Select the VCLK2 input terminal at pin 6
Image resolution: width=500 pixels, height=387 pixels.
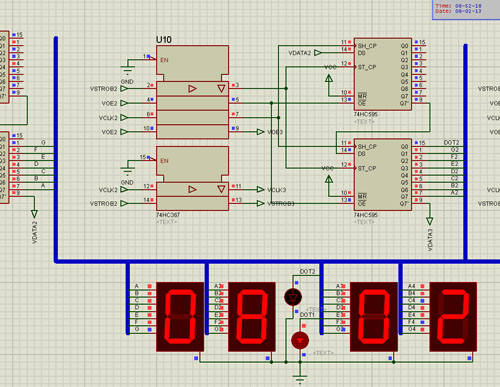(x=124, y=118)
